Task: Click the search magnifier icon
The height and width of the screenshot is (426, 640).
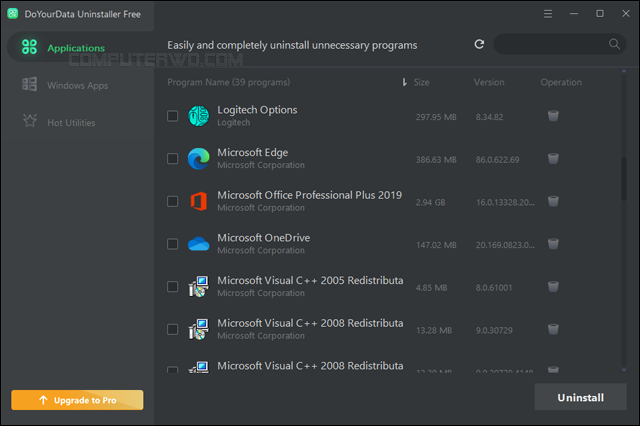Action: pos(614,44)
